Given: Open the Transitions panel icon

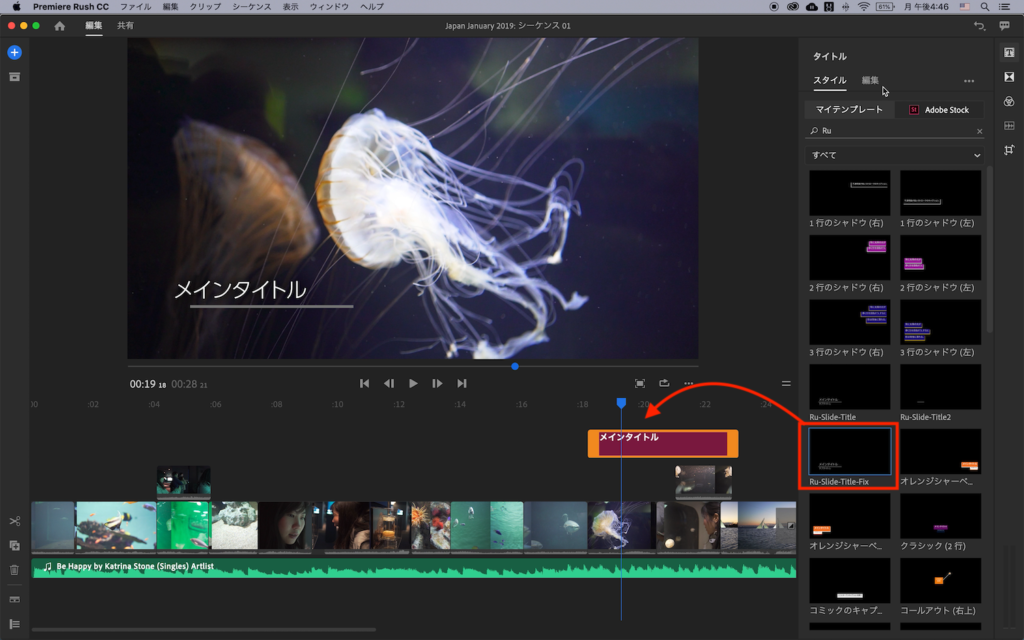Looking at the screenshot, I should pos(1009,77).
